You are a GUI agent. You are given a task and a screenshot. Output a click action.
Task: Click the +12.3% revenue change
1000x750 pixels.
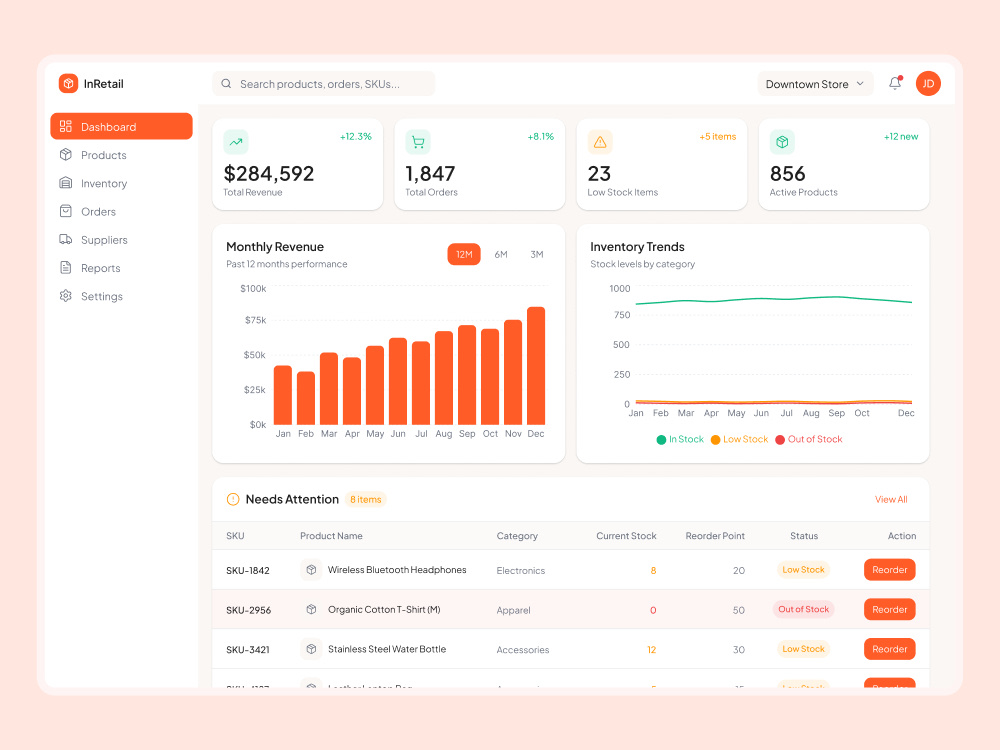point(356,136)
